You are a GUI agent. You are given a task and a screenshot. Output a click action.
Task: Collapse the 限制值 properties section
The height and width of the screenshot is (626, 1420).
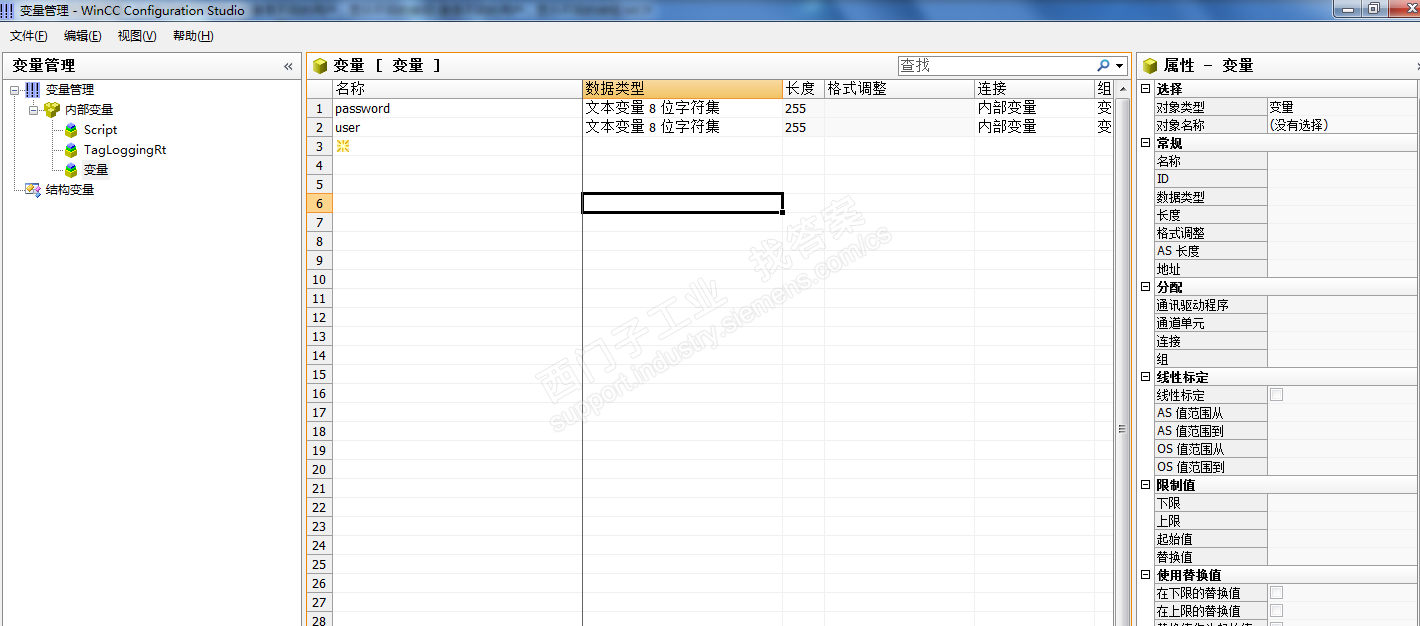click(1146, 485)
